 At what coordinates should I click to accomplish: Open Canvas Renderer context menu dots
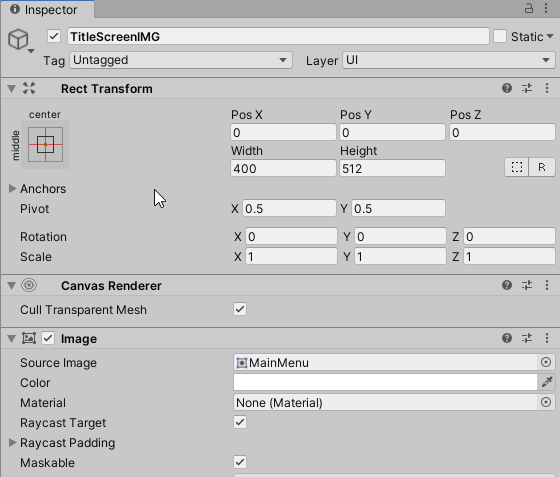(547, 285)
